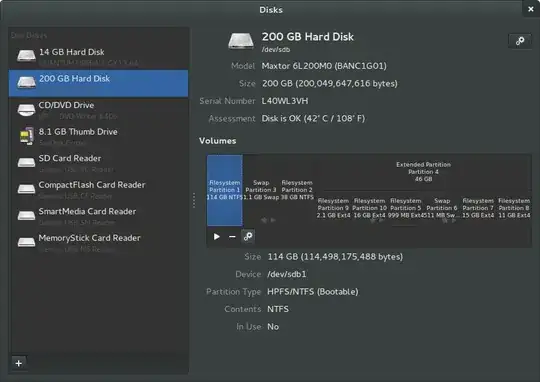Open volume options gears below partitions

[x=248, y=237]
